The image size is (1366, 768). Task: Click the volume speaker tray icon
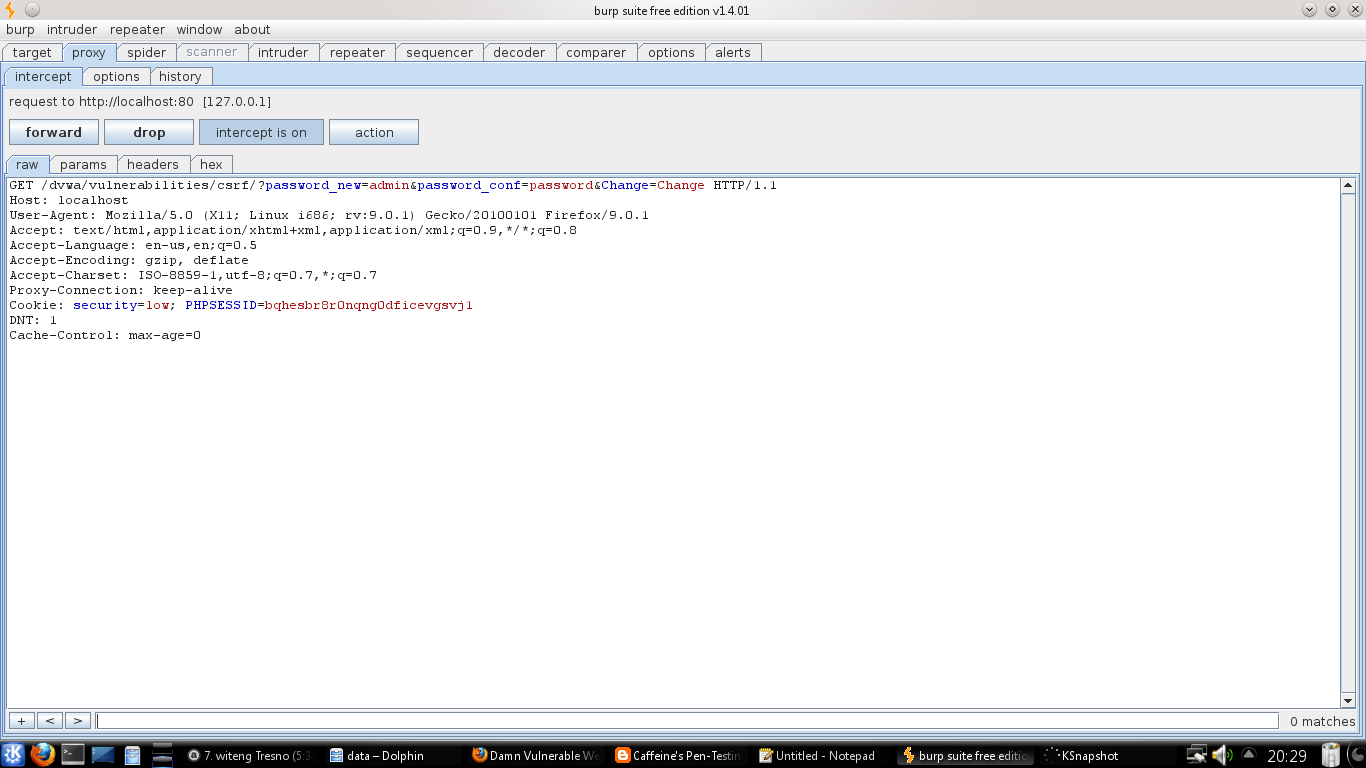(x=1221, y=755)
